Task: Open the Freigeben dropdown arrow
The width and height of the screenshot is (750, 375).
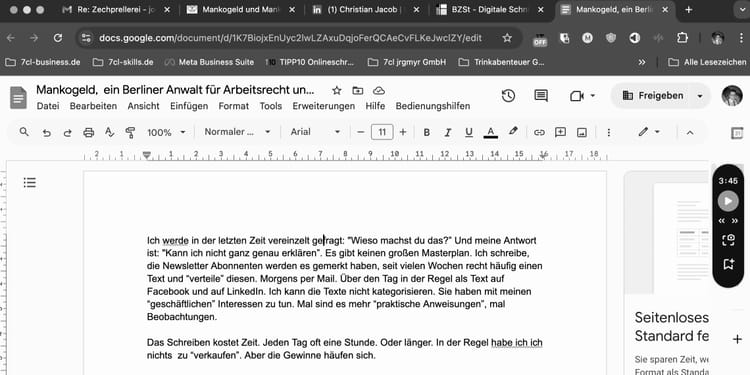Action: point(700,96)
